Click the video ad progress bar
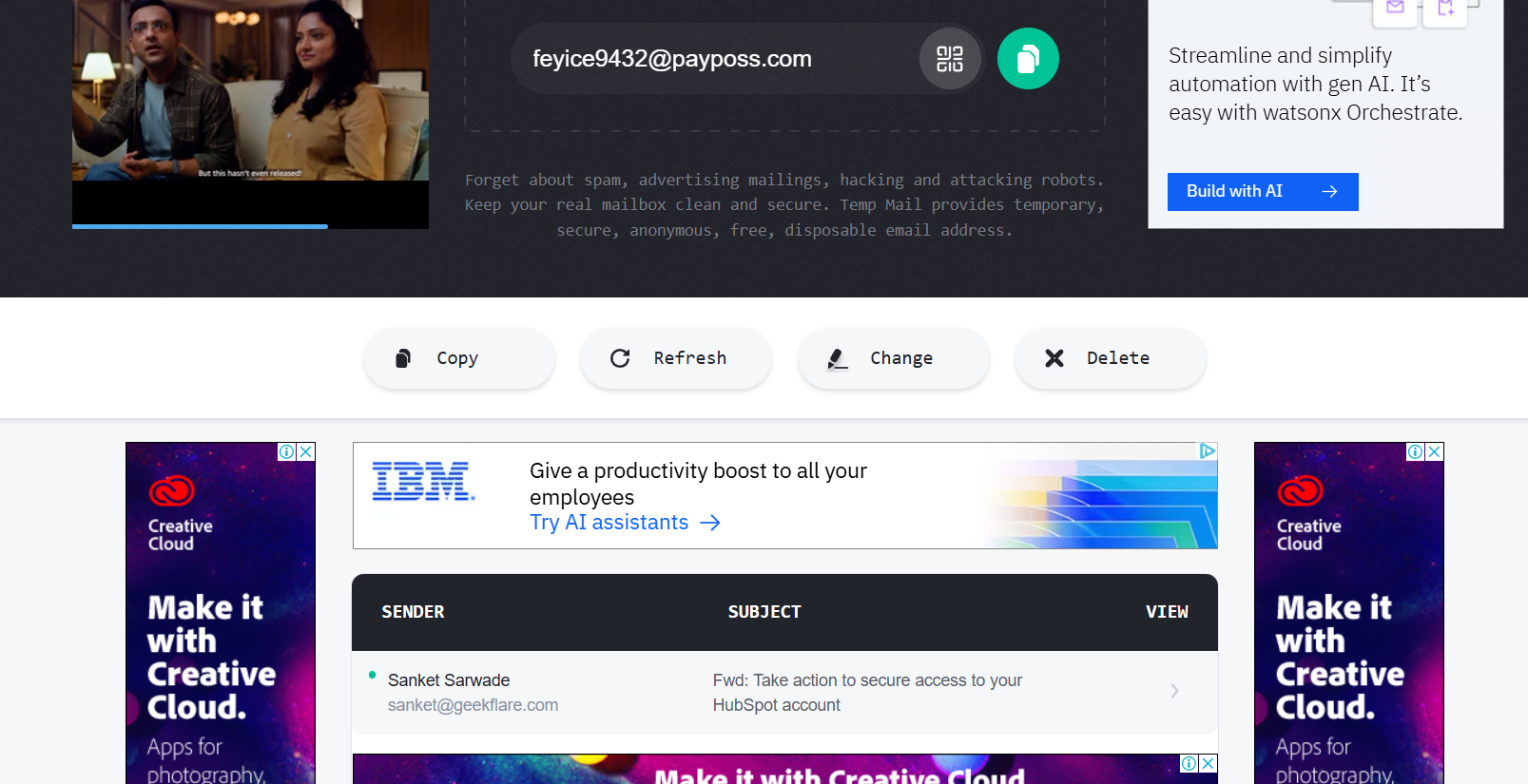 [x=250, y=226]
